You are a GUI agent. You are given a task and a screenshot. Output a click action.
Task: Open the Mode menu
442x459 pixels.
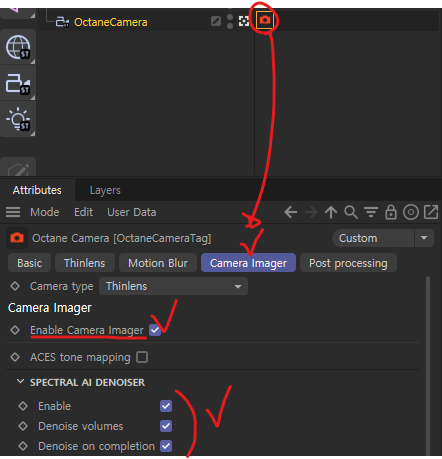coord(45,212)
